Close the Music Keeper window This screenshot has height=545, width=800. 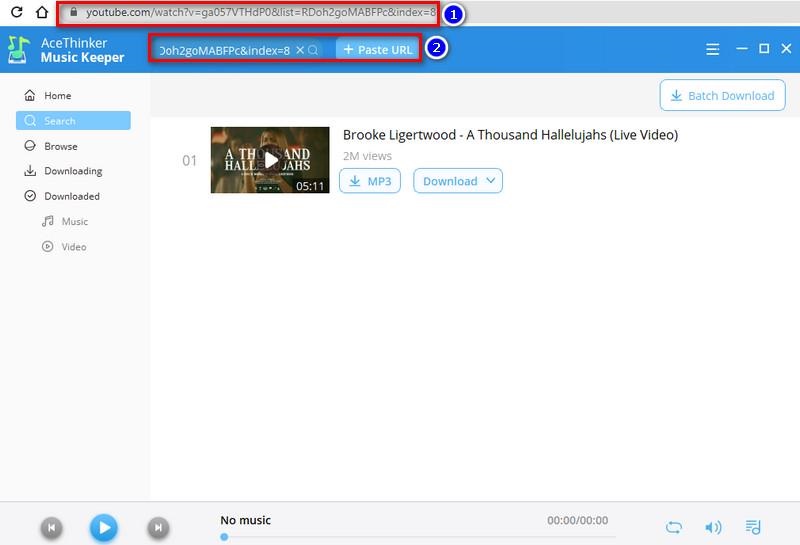coord(786,48)
